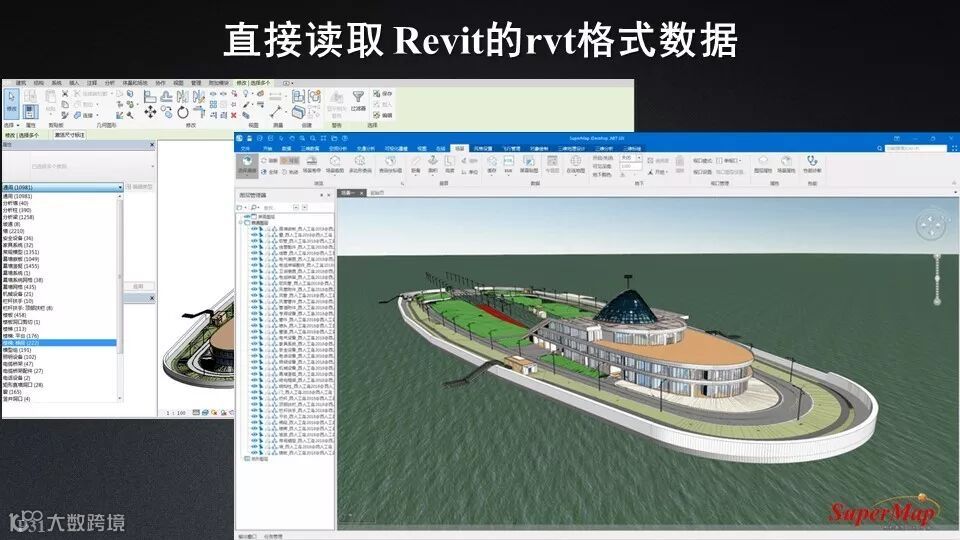Click the red X delete icon in Revit
The width and height of the screenshot is (960, 540).
coord(233,114)
